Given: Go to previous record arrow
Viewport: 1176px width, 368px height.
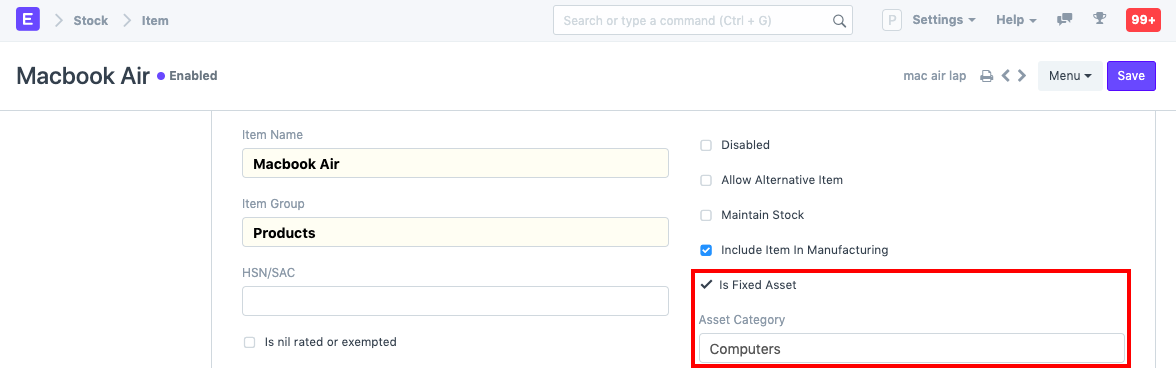Looking at the screenshot, I should [x=1006, y=76].
